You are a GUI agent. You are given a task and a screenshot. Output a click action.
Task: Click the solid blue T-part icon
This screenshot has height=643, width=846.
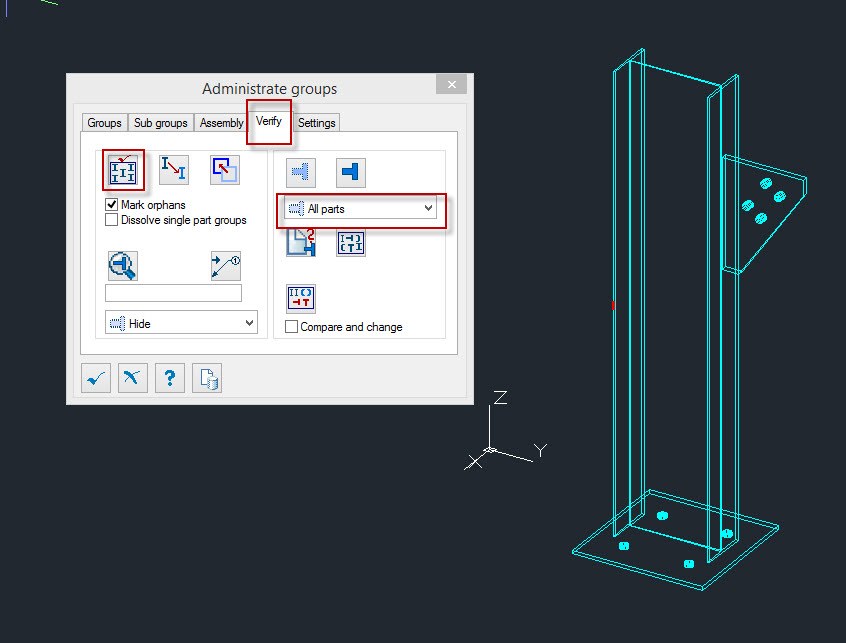click(x=350, y=172)
